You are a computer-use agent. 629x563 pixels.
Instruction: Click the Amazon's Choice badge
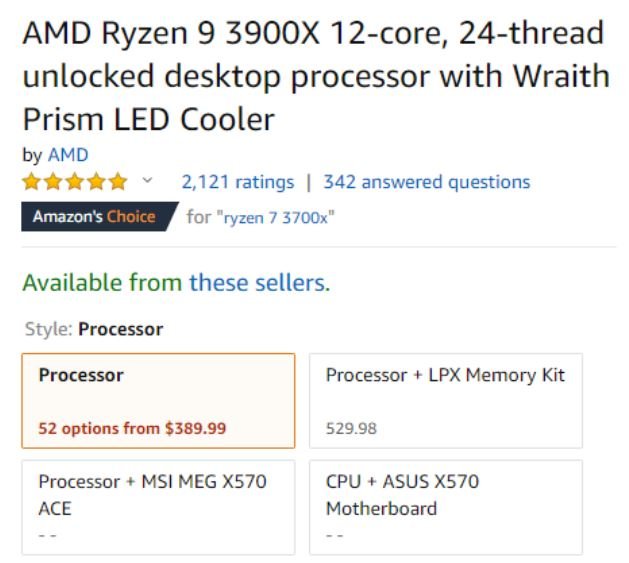tap(94, 216)
